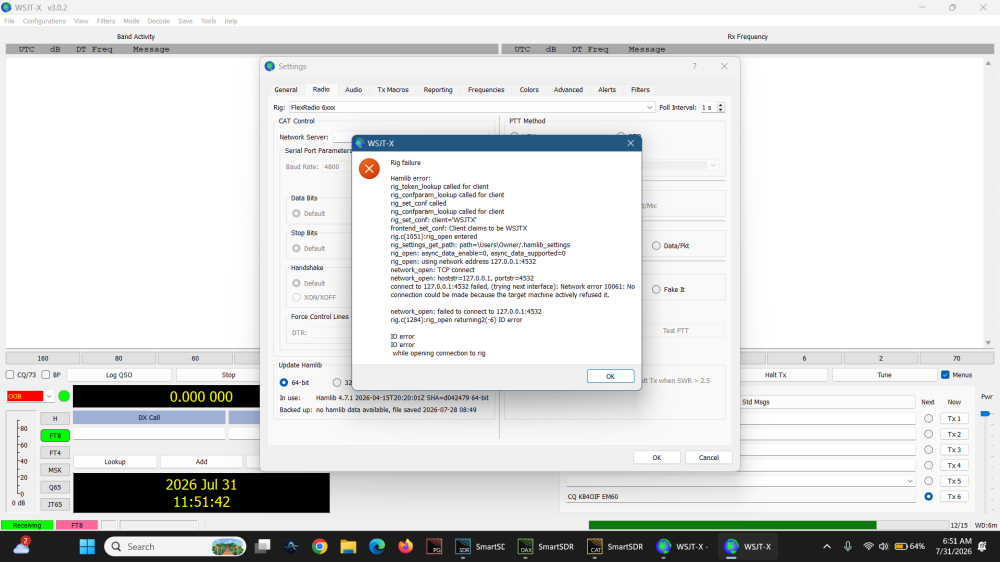
Task: Open the Tools menu
Action: [x=209, y=21]
